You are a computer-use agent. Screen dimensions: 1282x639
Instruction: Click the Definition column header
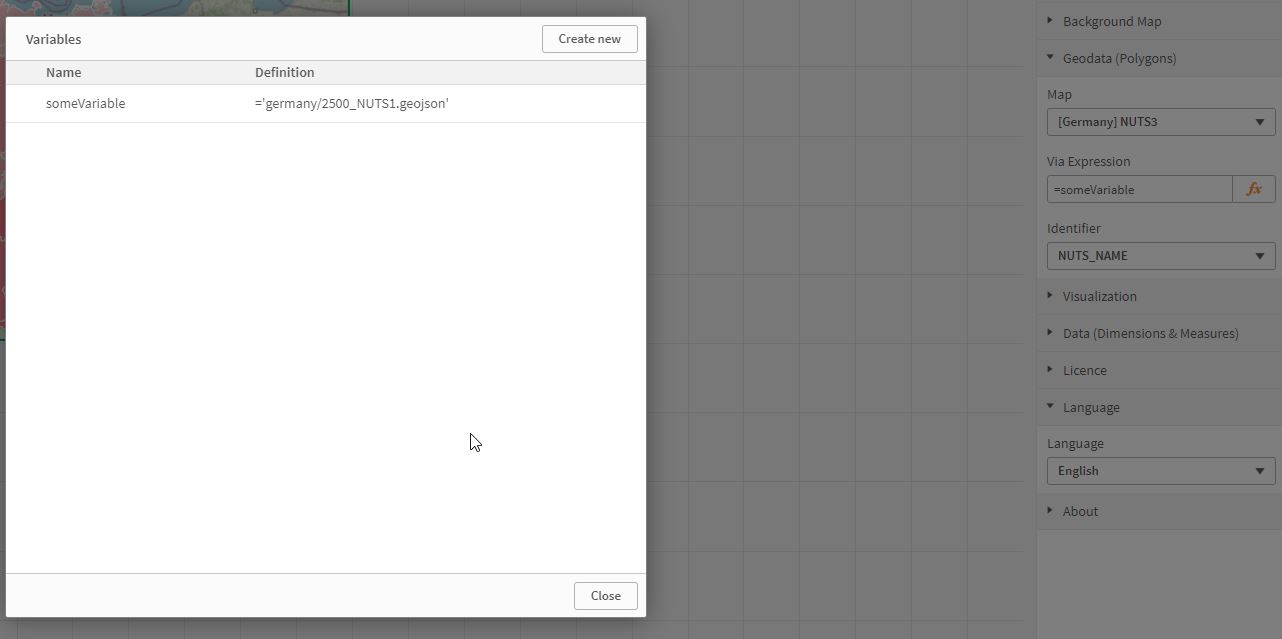click(285, 72)
